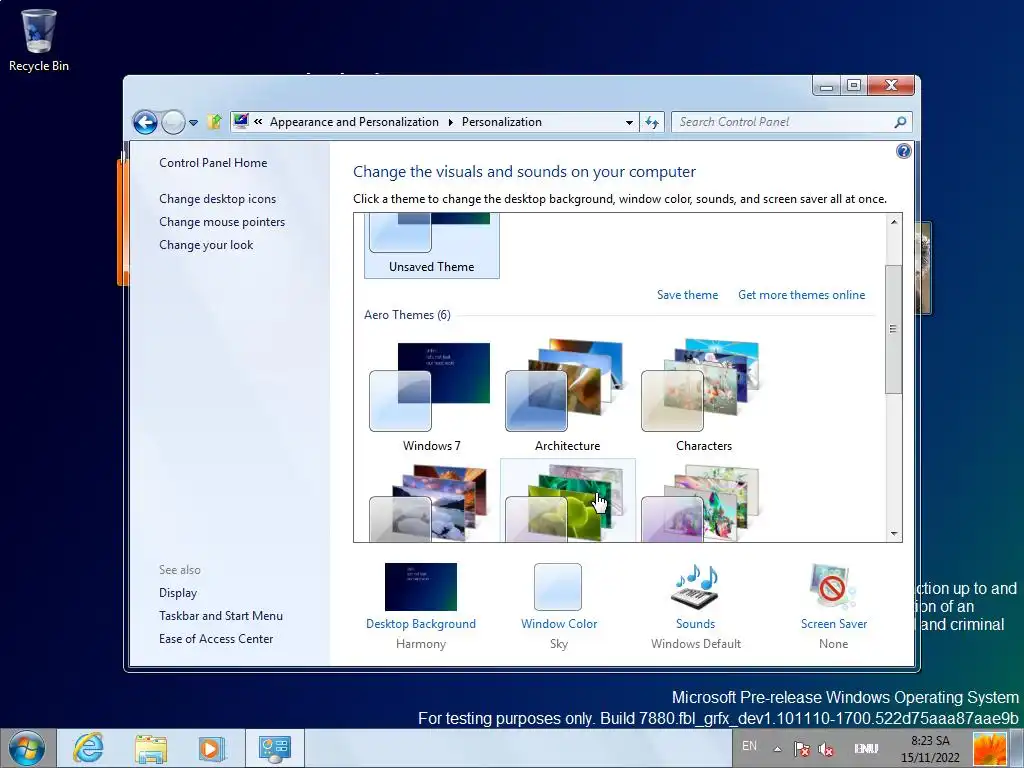Show hidden tray icons arrow
The image size is (1024, 768).
tap(777, 749)
